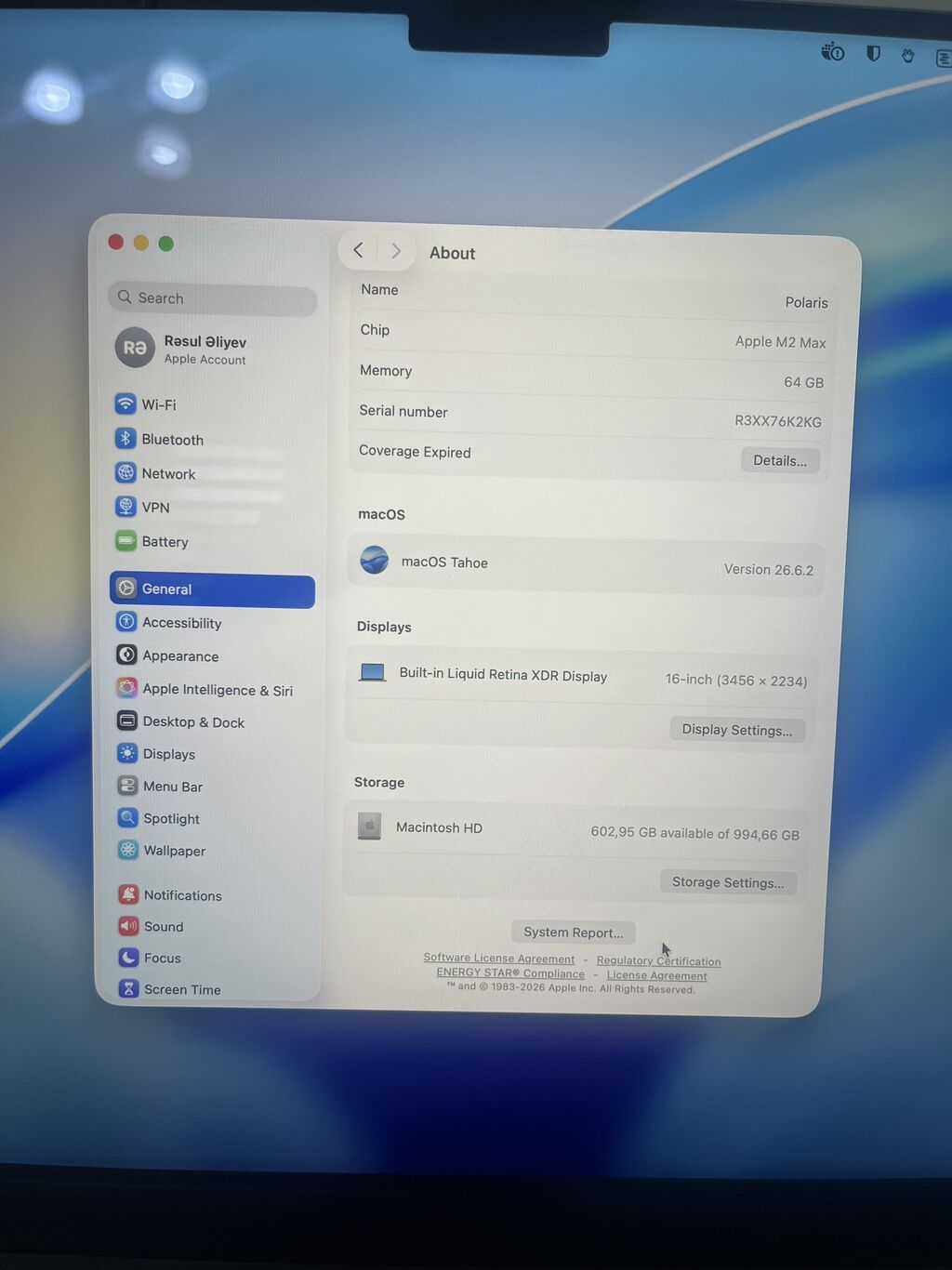Click the green full-screen window button

(x=166, y=244)
